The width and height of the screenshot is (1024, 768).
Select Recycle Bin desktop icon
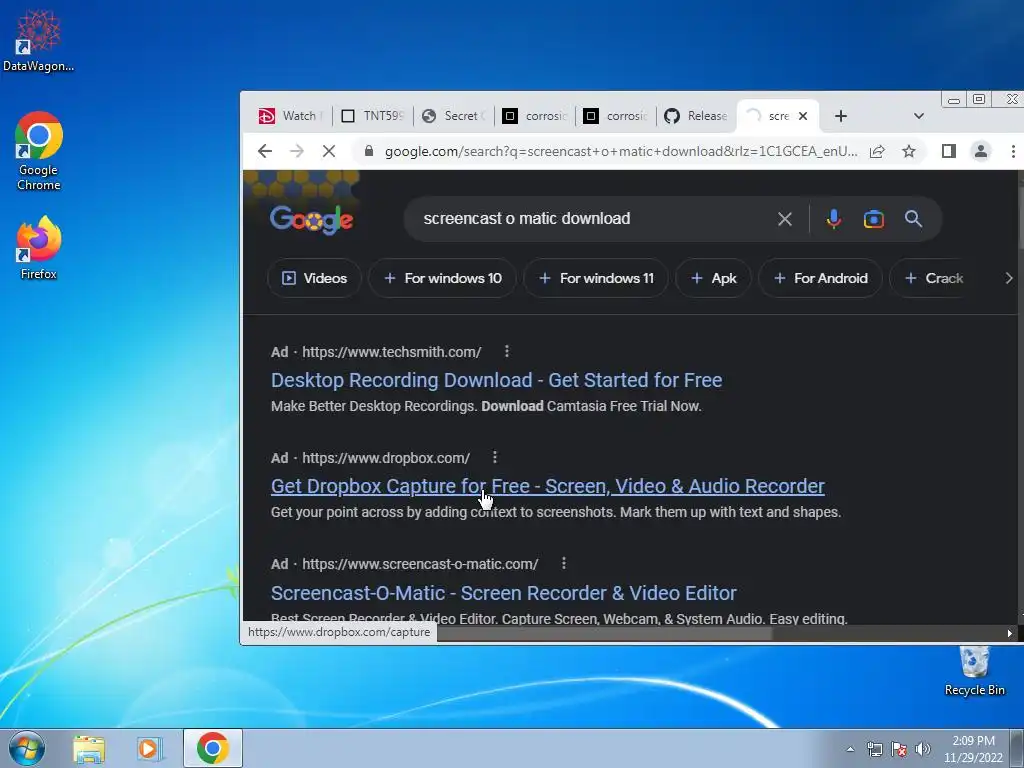(x=974, y=671)
